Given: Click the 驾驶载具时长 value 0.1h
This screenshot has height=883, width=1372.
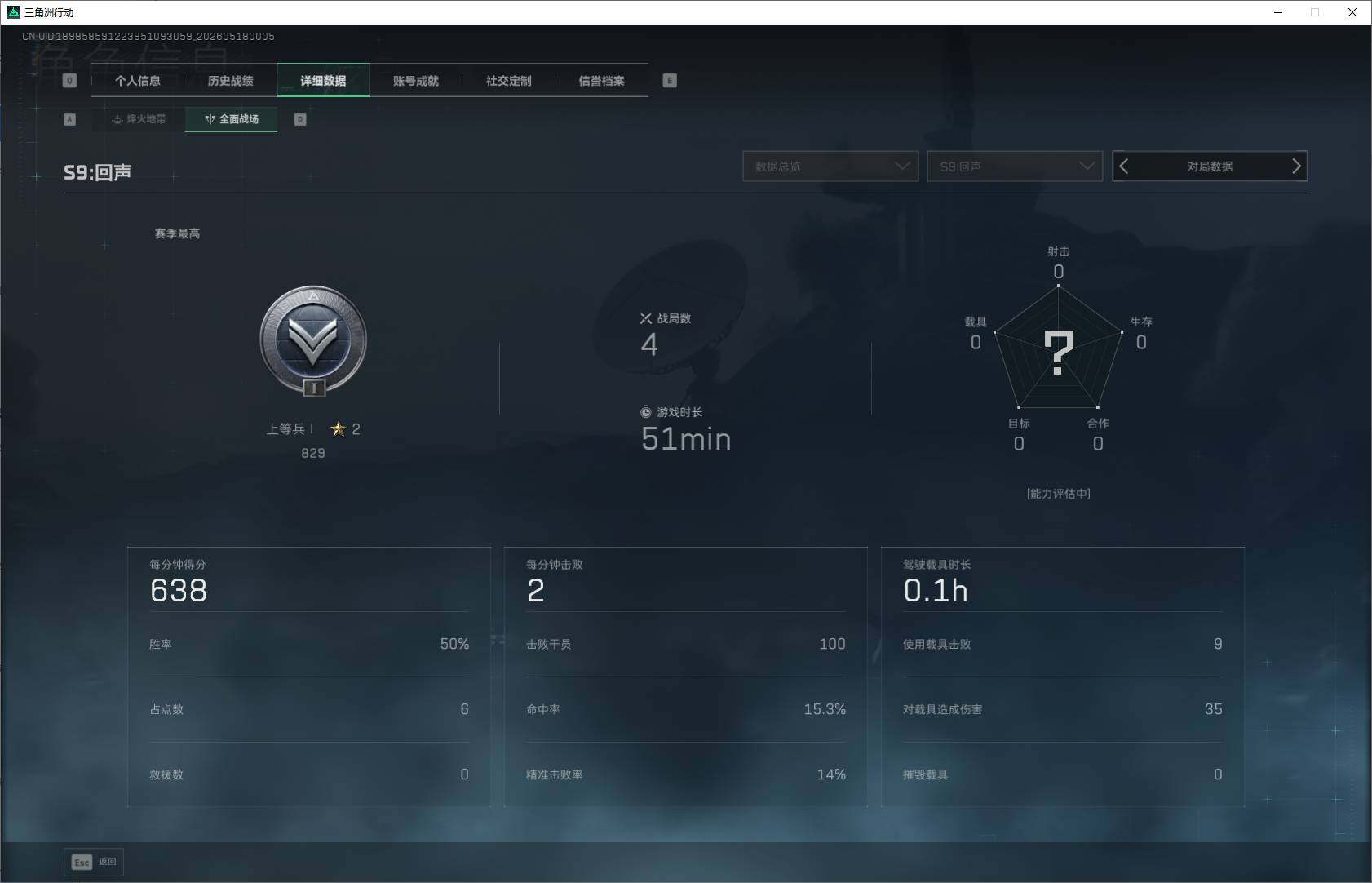Looking at the screenshot, I should pos(936,590).
